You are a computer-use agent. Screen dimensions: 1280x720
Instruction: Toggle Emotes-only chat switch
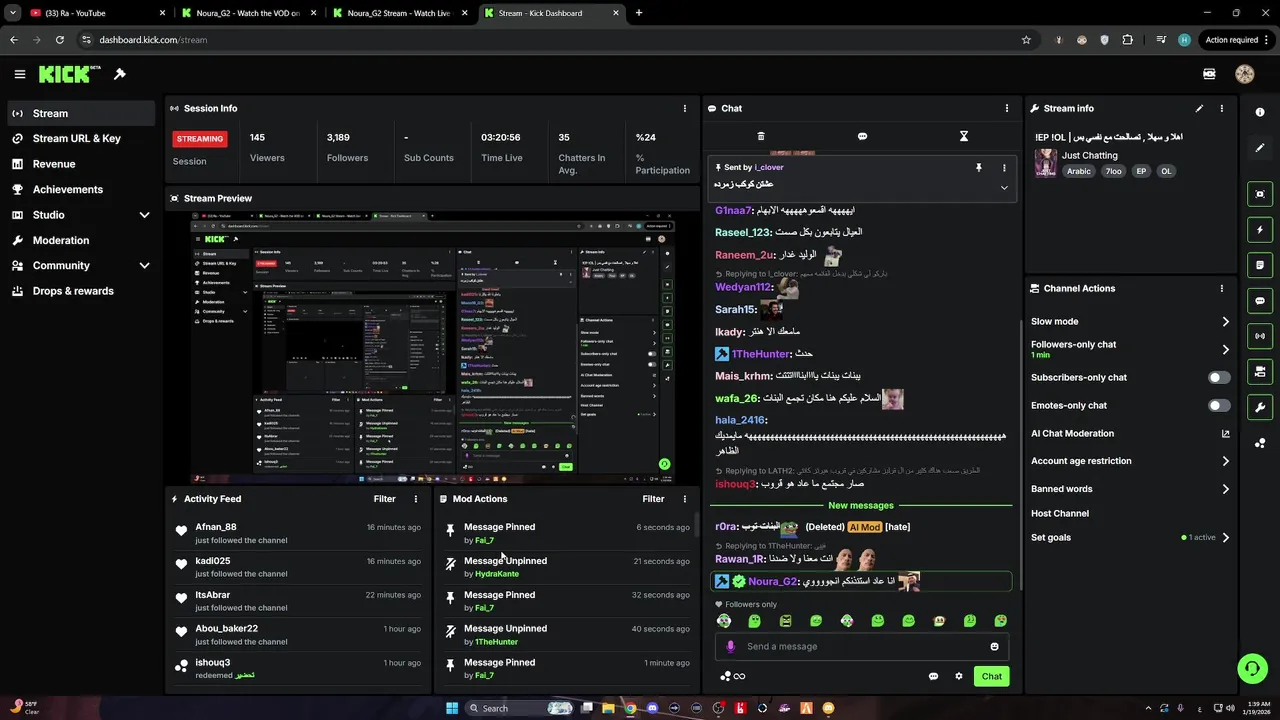1219,405
